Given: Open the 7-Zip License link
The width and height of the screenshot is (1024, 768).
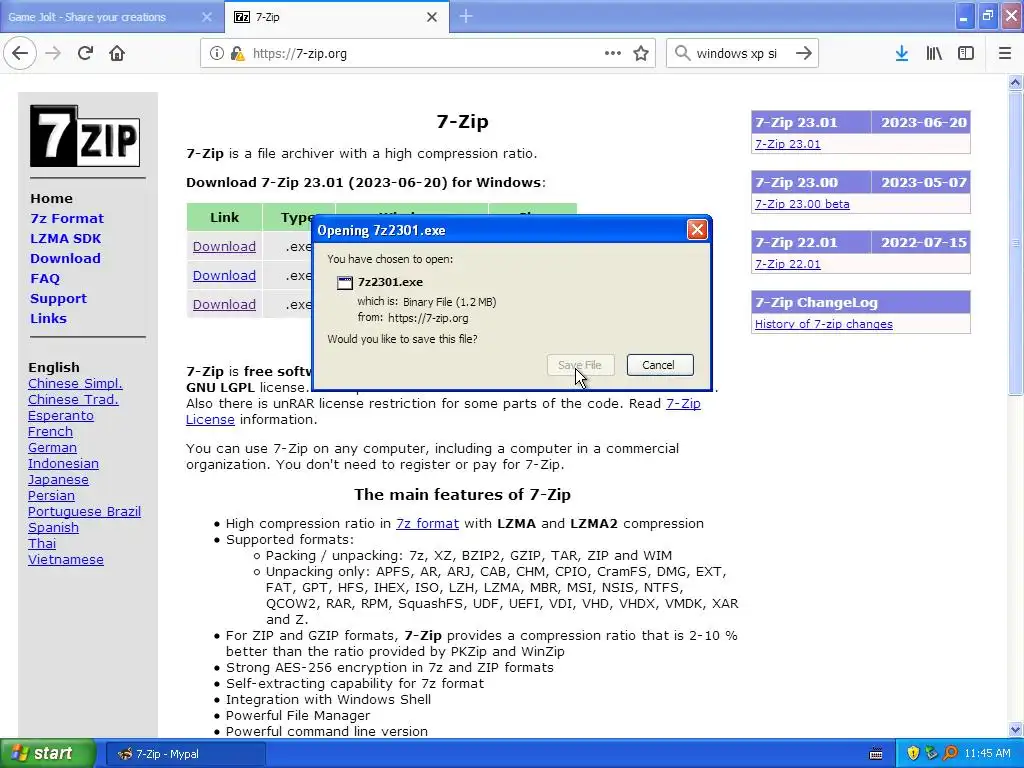Looking at the screenshot, I should click(x=683, y=404).
